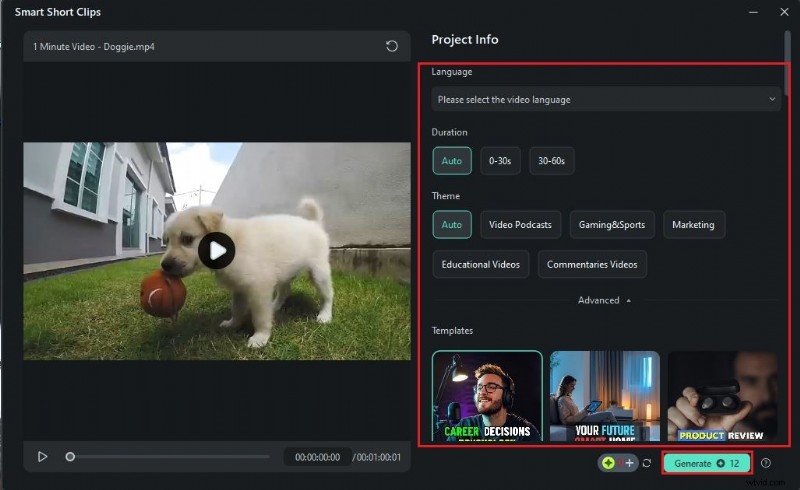Close the Smart Short Clips window
Image resolution: width=800 pixels, height=490 pixels.
[x=781, y=12]
